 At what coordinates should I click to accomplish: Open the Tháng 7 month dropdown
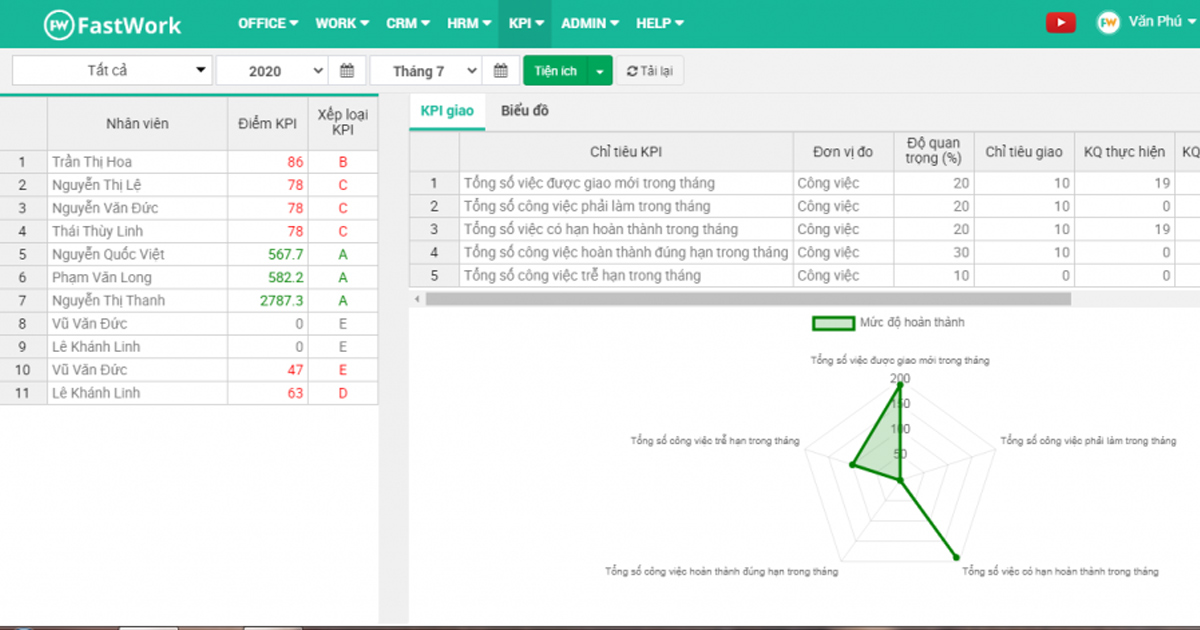coord(425,71)
